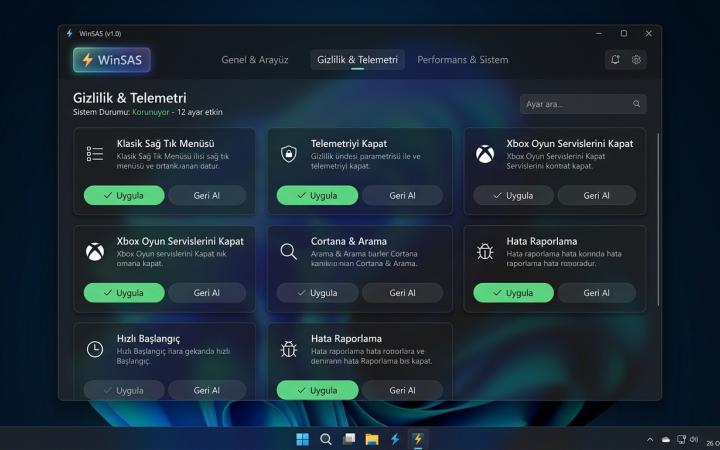Click Geri Al on Hata Raporlama 'bıs kapat' card
The image size is (720, 450).
(402, 390)
